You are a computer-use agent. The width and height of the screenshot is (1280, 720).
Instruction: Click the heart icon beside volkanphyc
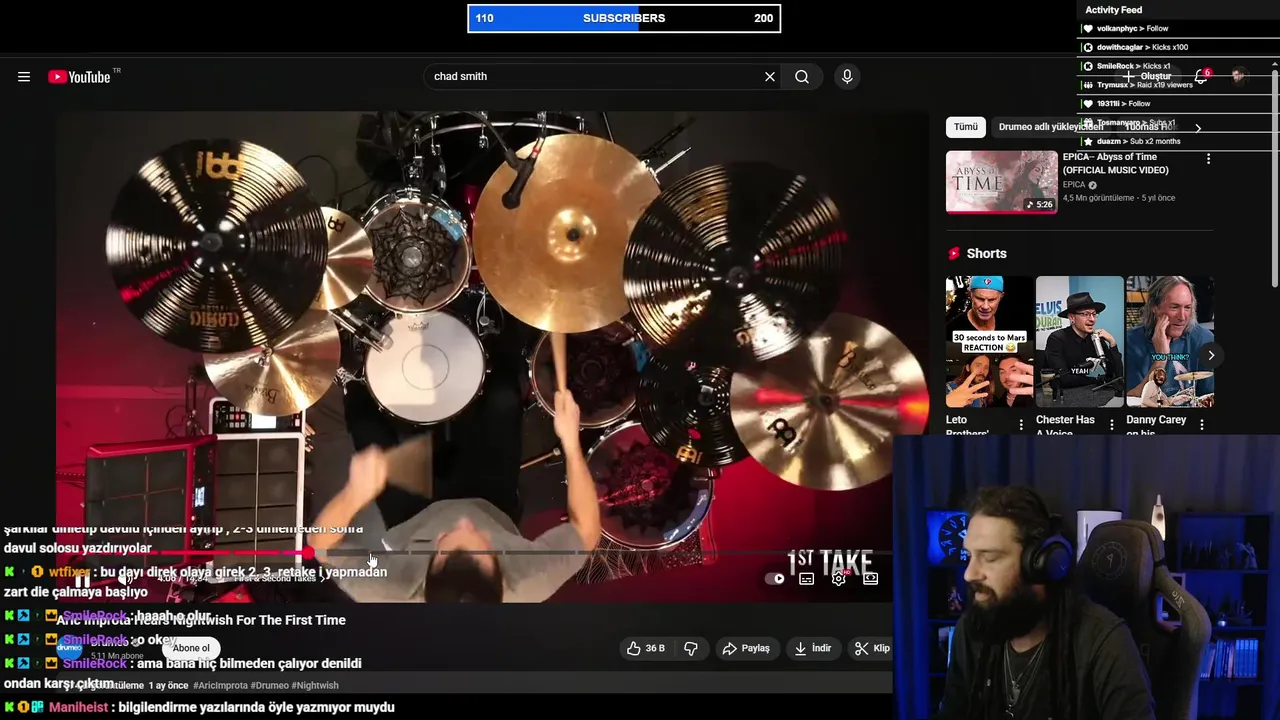1088,29
